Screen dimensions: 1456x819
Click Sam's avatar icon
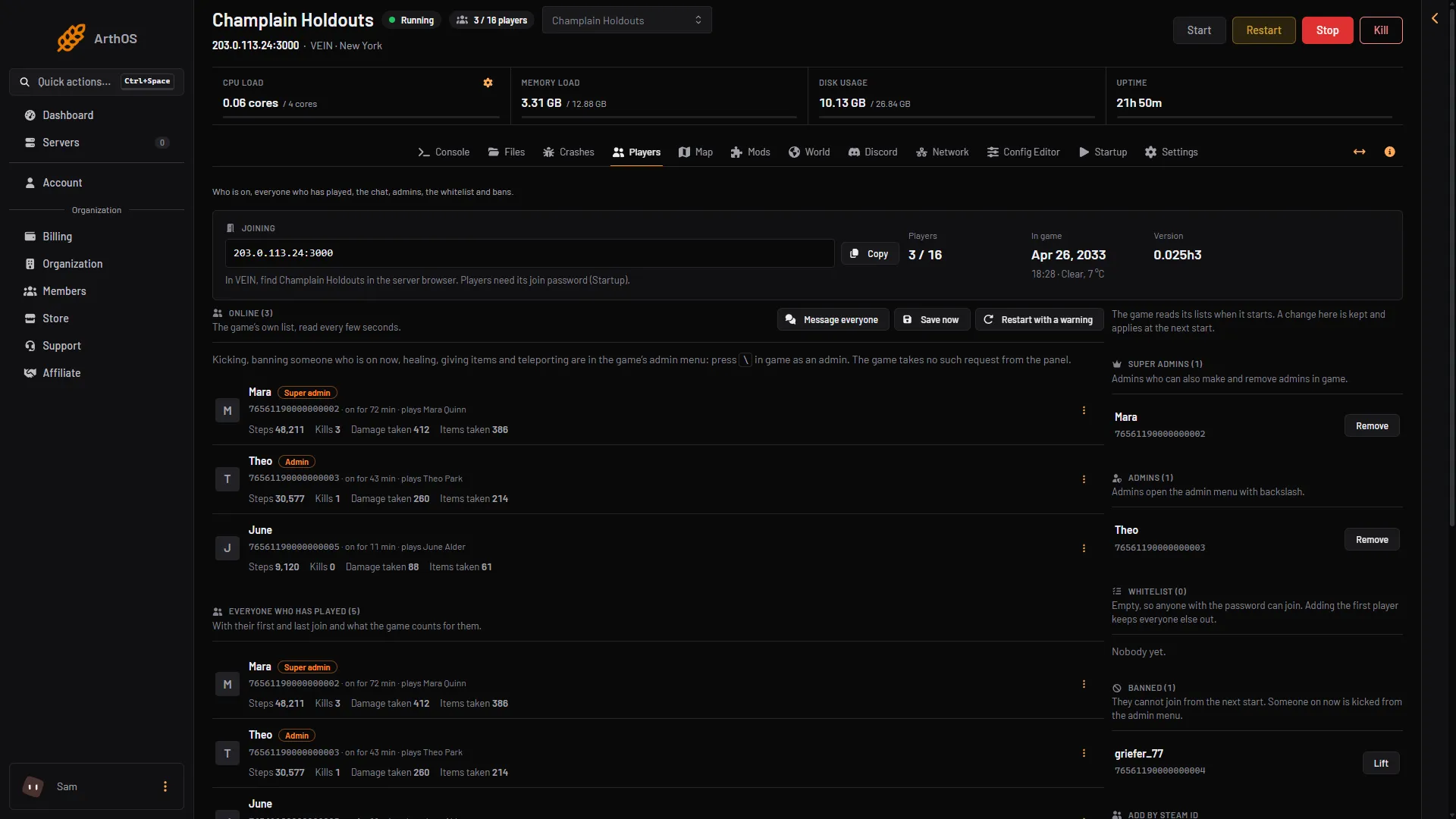click(x=33, y=786)
